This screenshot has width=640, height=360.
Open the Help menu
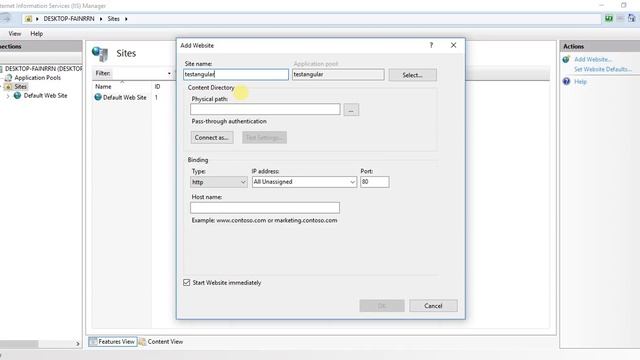pos(37,34)
